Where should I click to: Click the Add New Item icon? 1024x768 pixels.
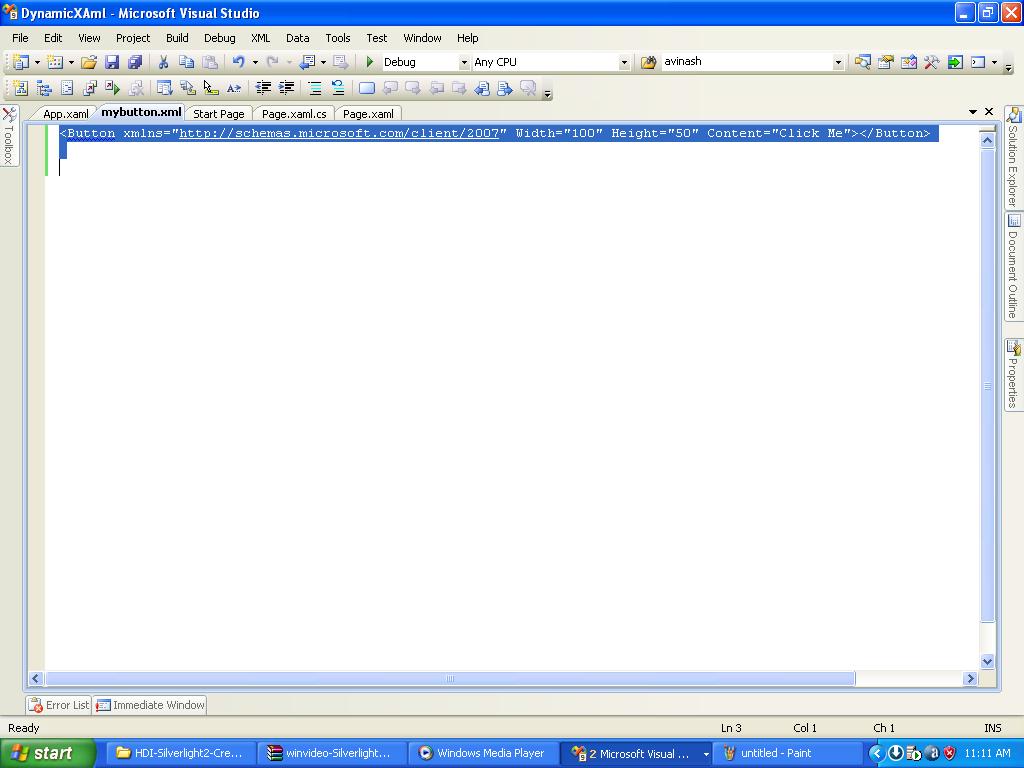coord(55,62)
